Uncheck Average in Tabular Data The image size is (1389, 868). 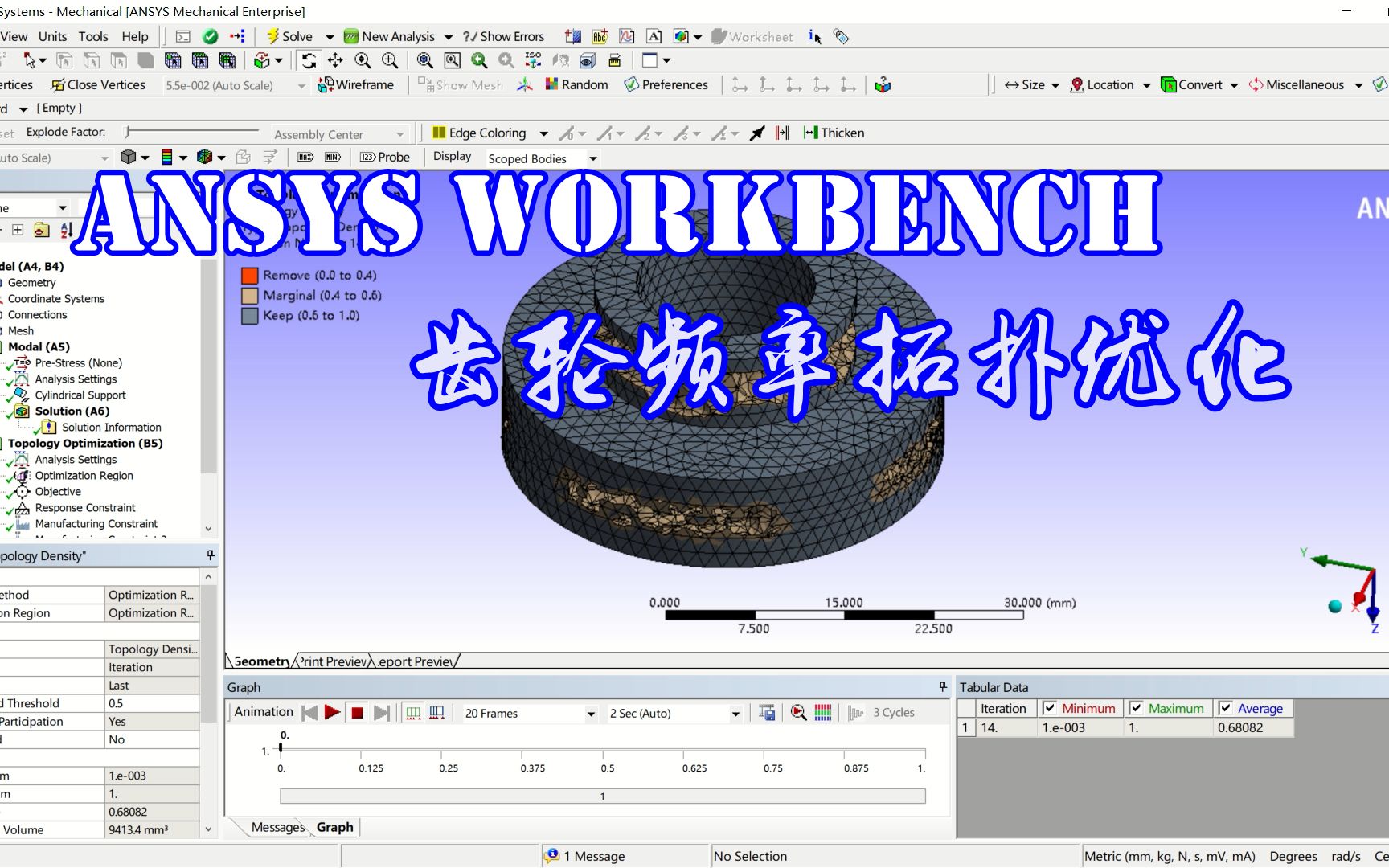click(1224, 708)
